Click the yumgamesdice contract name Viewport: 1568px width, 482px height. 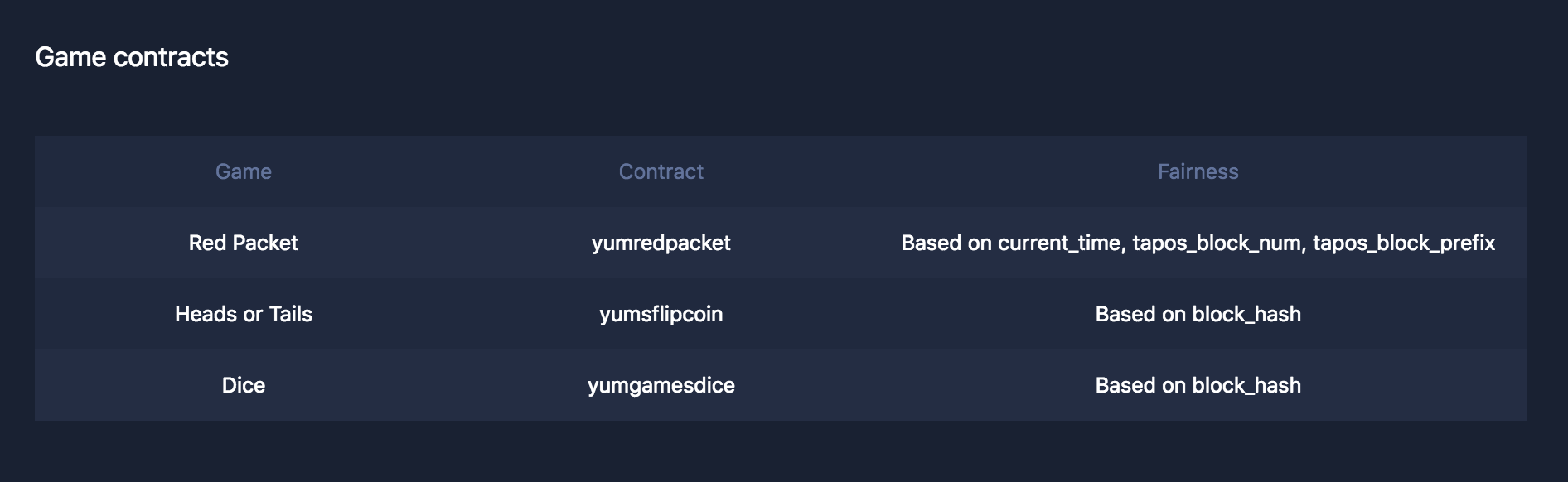[661, 385]
